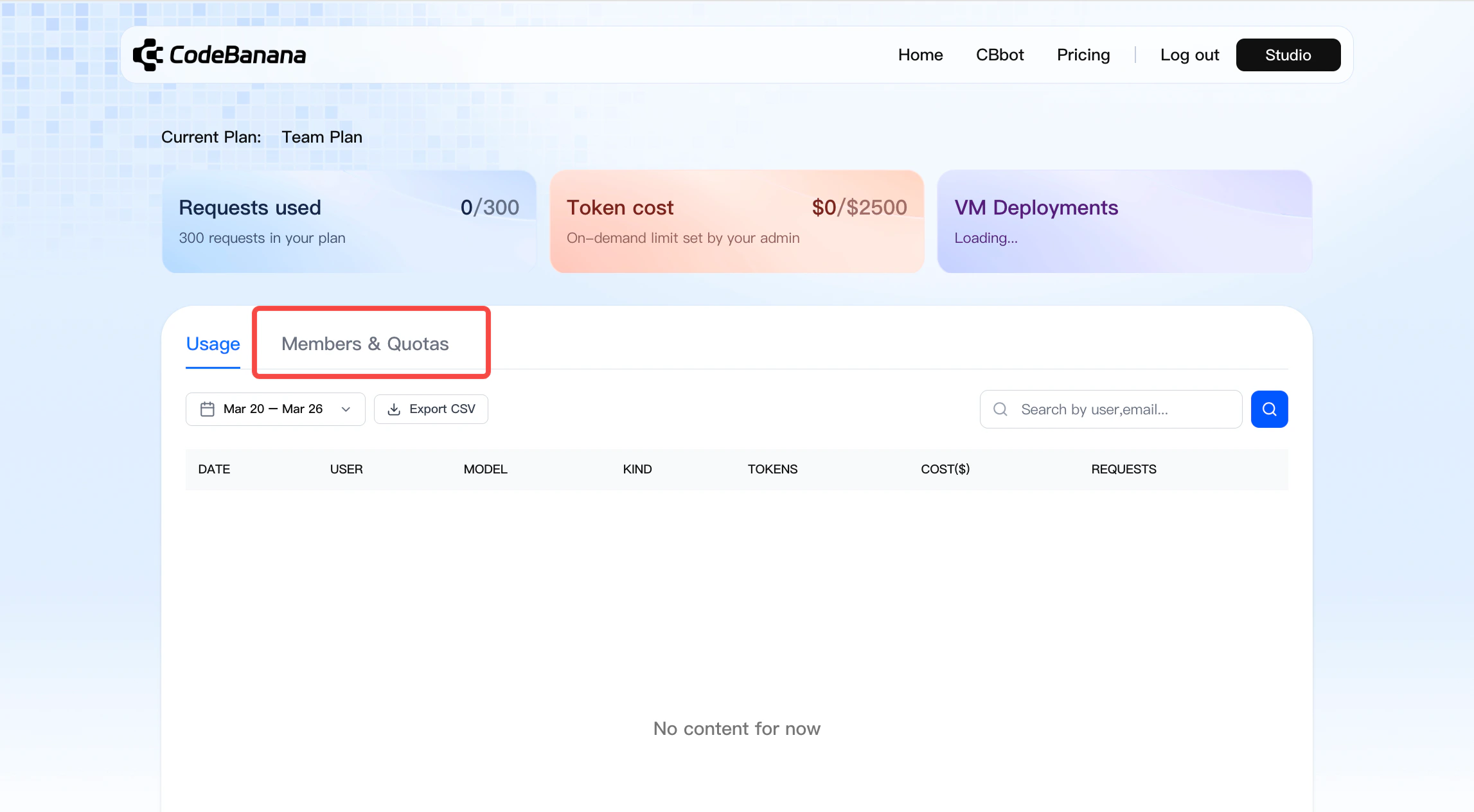Click the Requests used card
The width and height of the screenshot is (1474, 812).
pyautogui.click(x=349, y=222)
